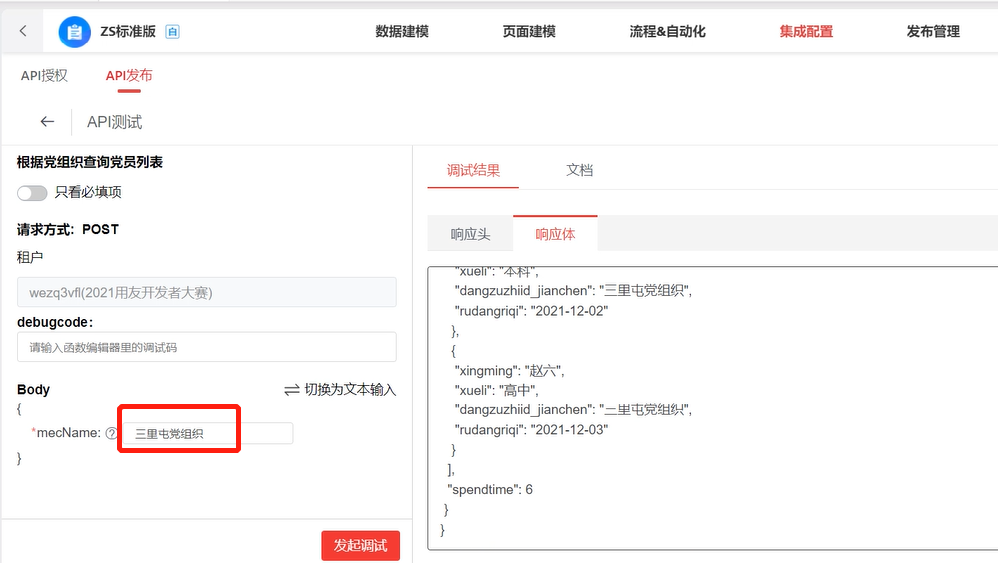Click the debugcode input field
Image resolution: width=998 pixels, height=563 pixels.
pos(207,347)
